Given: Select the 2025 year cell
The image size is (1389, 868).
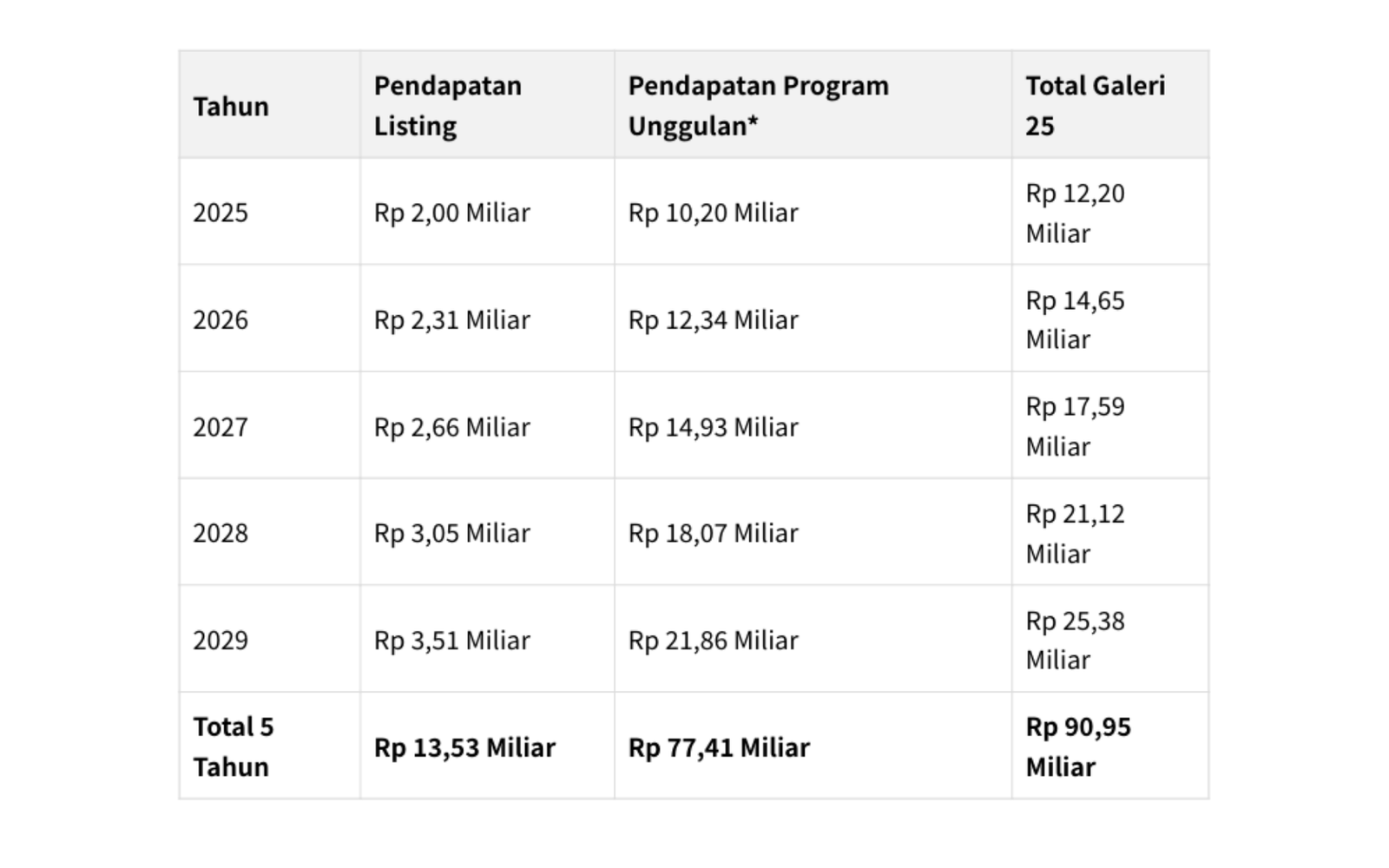Looking at the screenshot, I should click(221, 213).
